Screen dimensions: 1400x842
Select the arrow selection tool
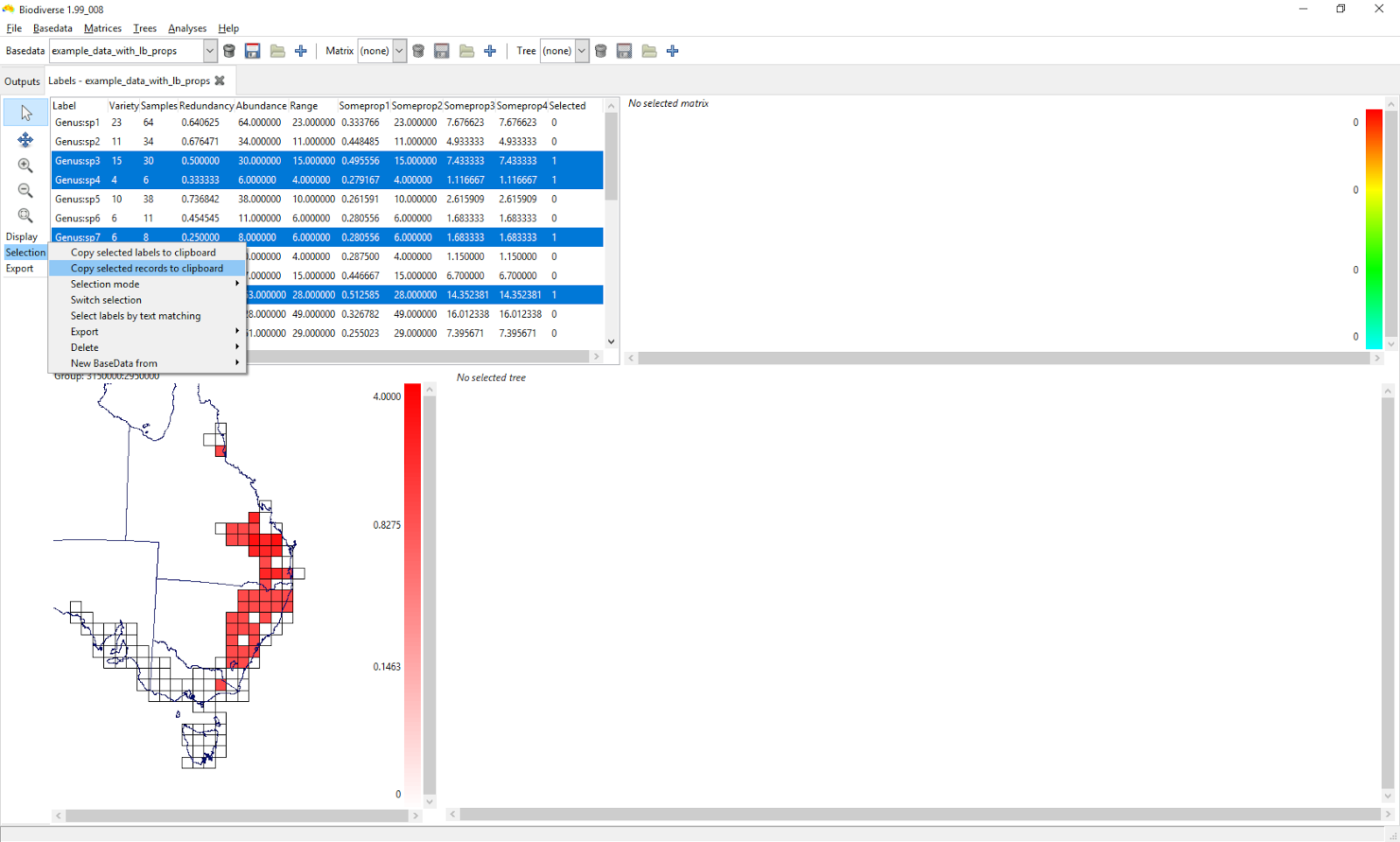25,112
